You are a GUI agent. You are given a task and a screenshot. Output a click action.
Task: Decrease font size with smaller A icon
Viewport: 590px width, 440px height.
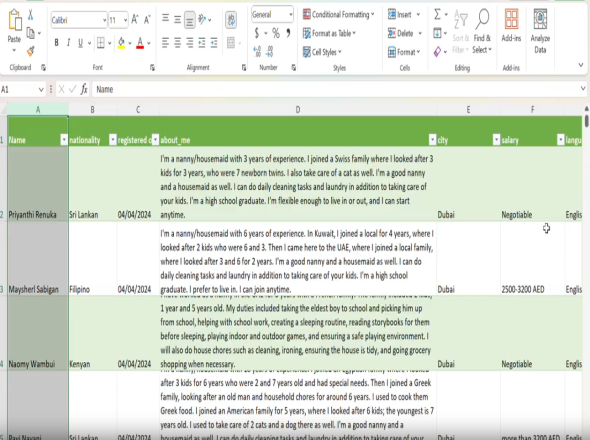pos(147,20)
